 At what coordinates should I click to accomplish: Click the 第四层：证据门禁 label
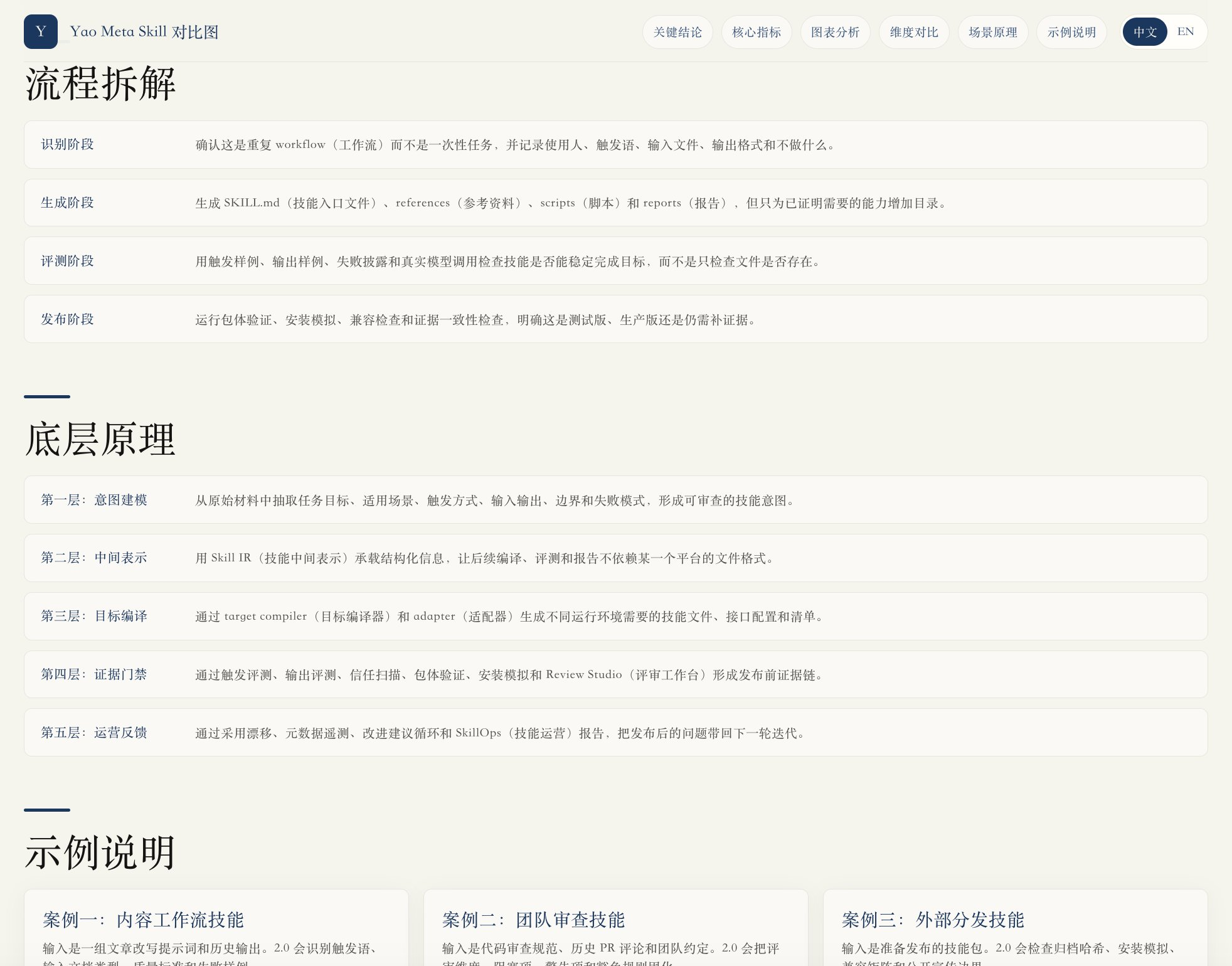(94, 674)
